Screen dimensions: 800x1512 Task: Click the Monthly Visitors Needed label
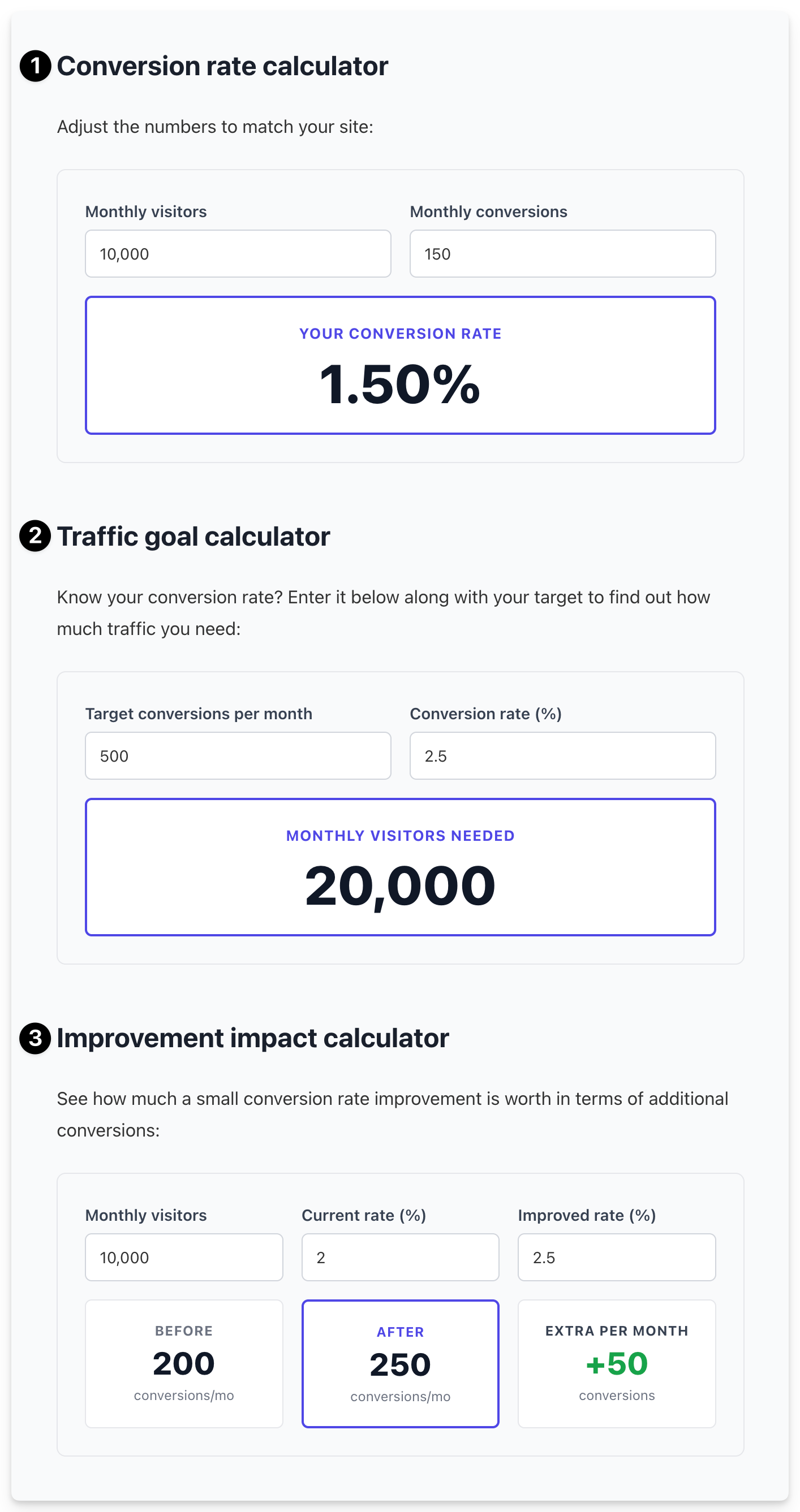(x=400, y=835)
